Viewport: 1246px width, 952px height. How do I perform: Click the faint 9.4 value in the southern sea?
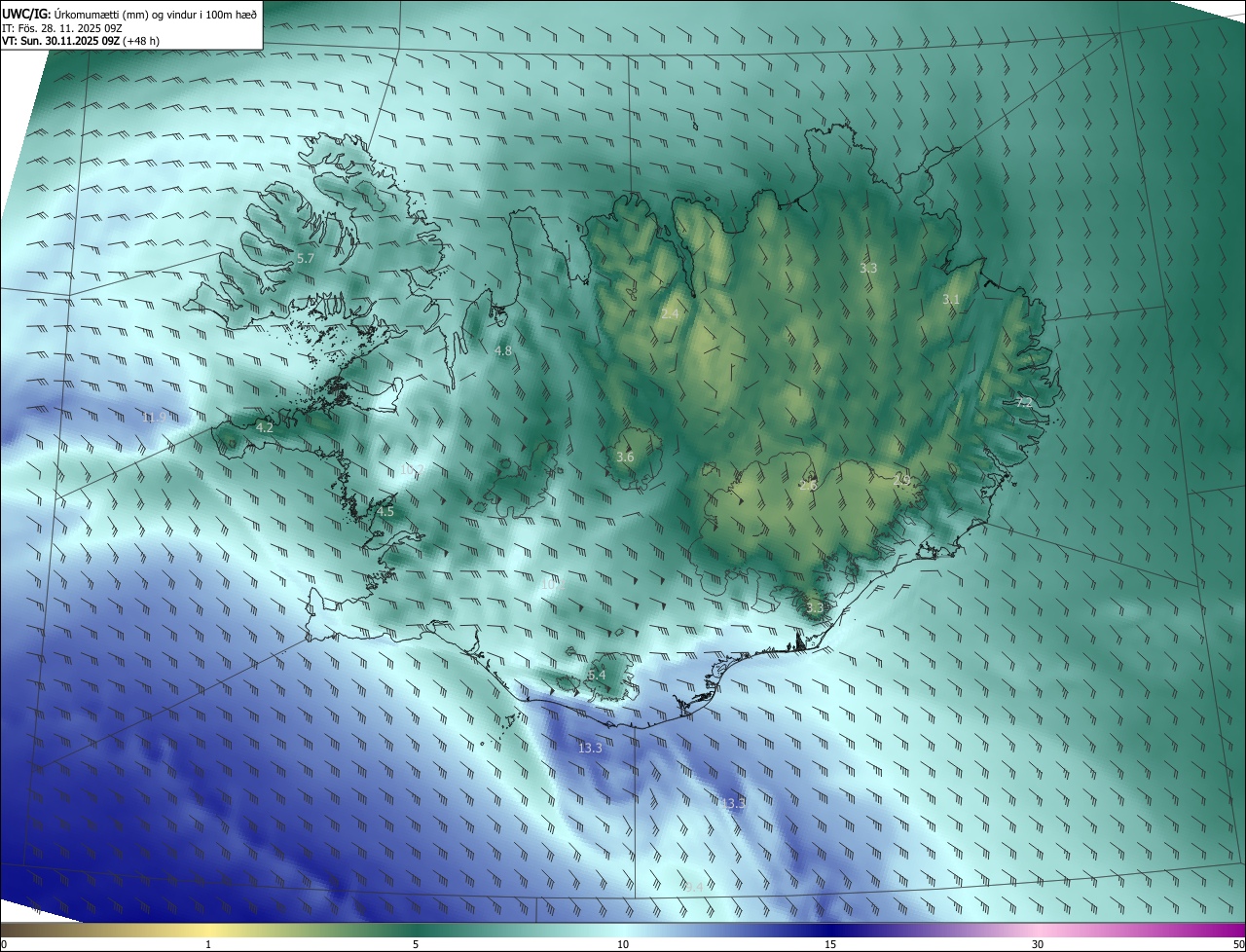pos(692,887)
